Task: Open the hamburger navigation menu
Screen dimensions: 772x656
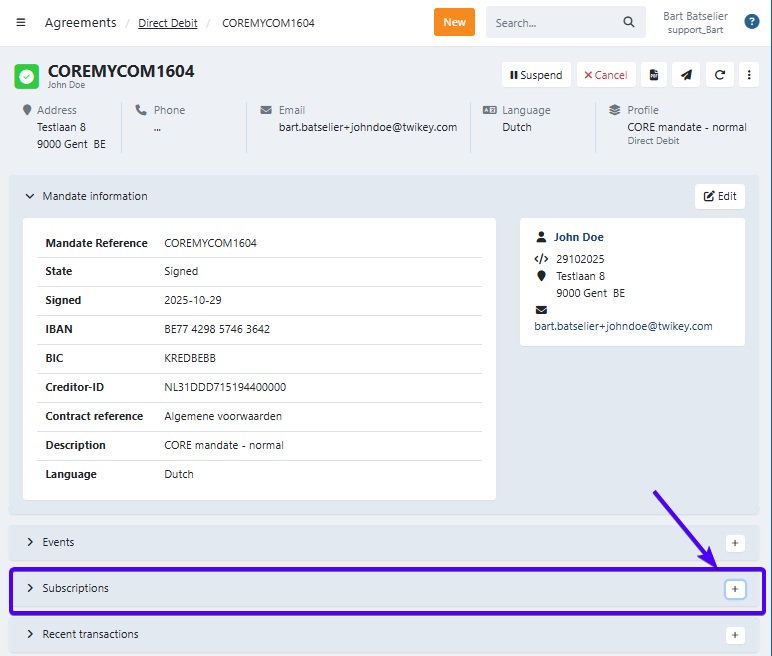Action: (21, 22)
